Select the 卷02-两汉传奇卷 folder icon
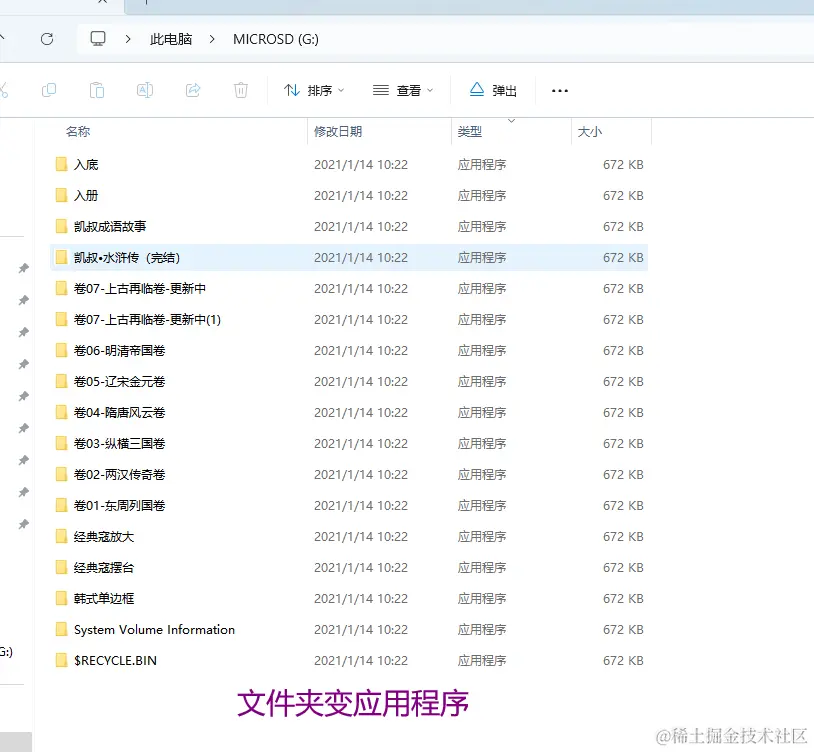The width and height of the screenshot is (814, 752). pos(61,474)
